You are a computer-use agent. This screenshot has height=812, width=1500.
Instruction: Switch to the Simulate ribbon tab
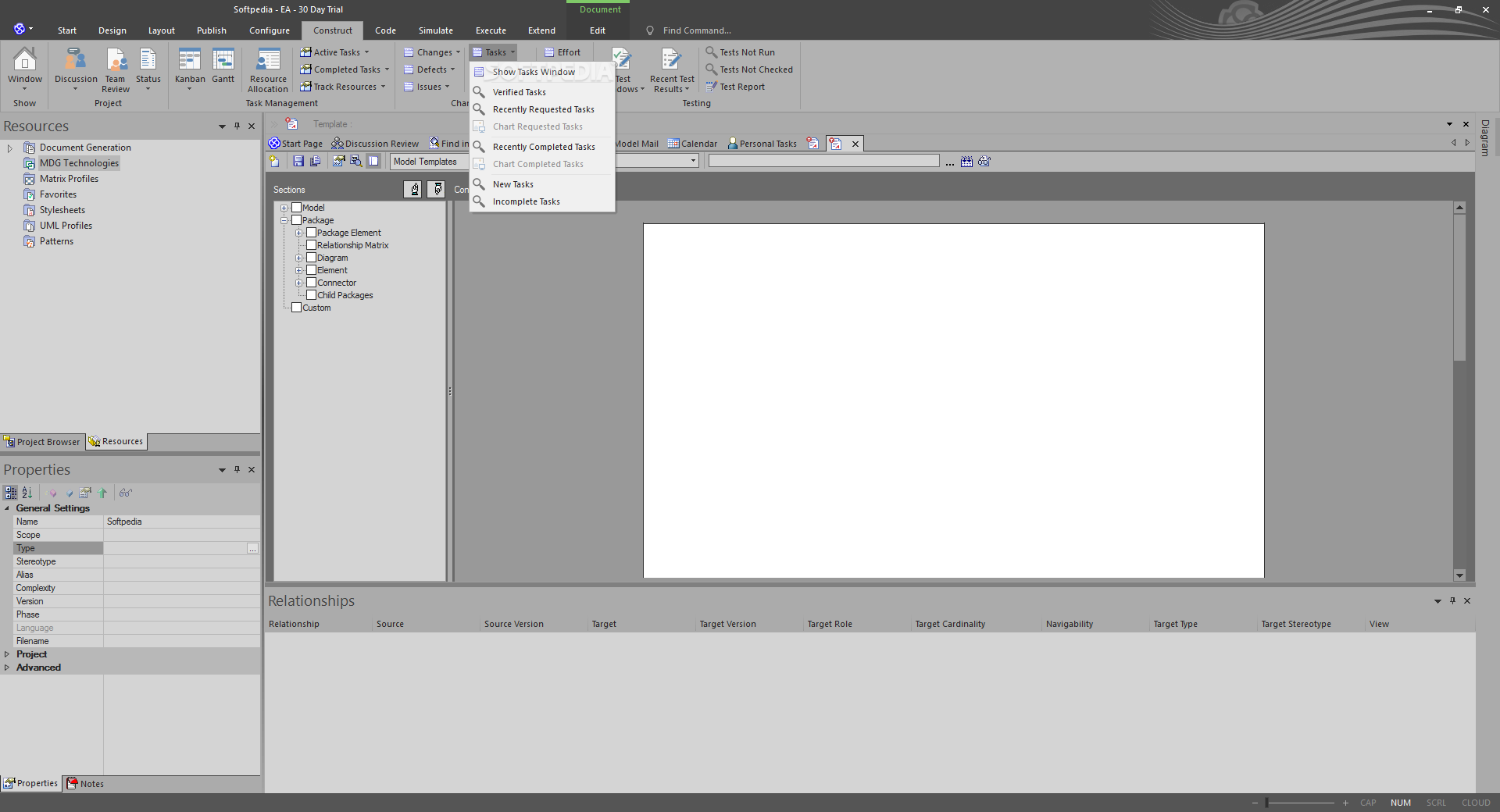(435, 30)
